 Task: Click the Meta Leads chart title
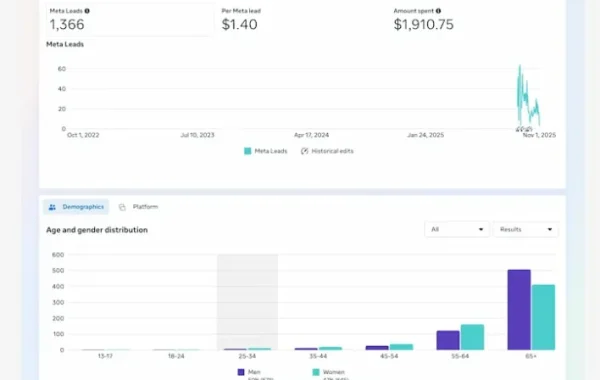point(65,44)
